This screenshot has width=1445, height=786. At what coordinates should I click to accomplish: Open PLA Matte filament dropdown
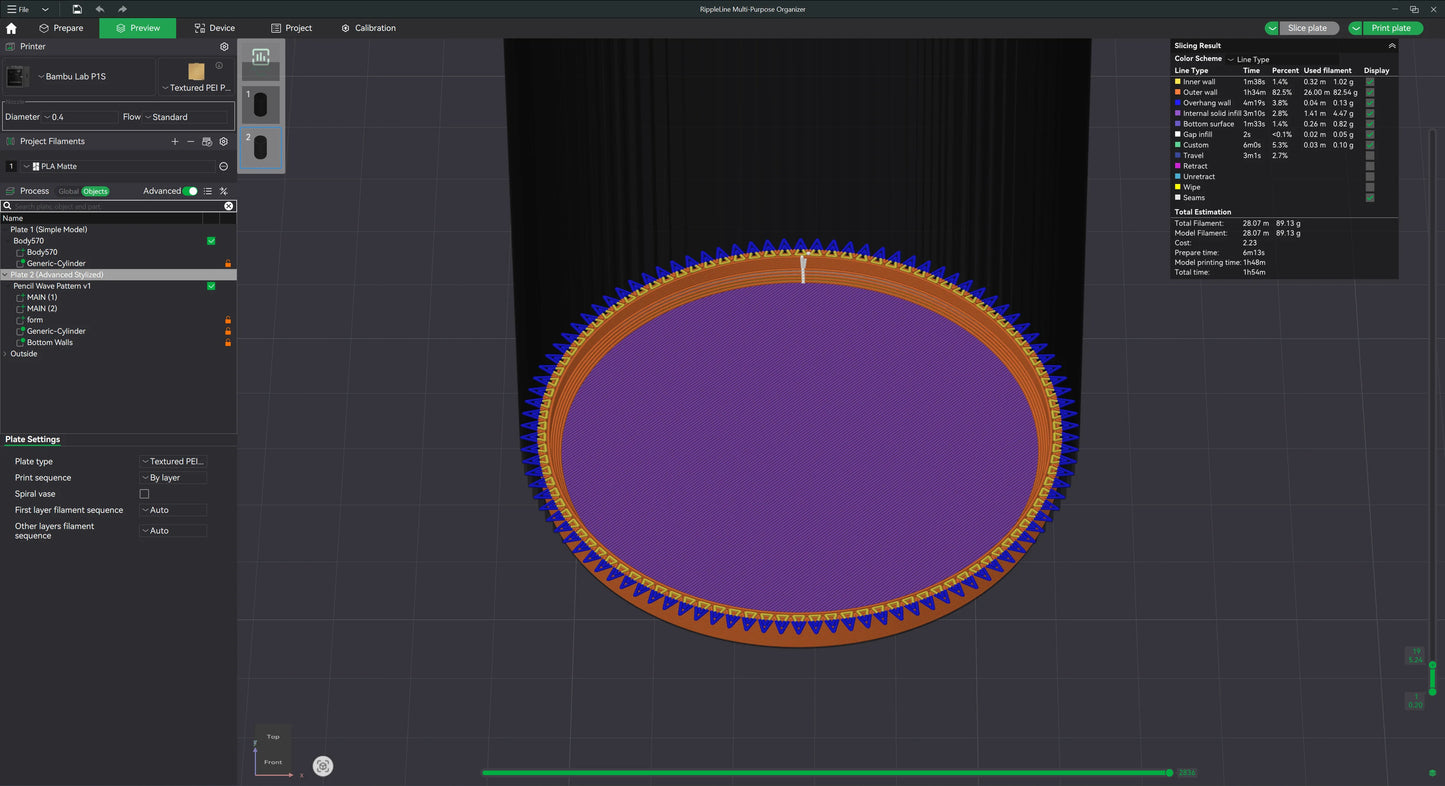tap(118, 167)
